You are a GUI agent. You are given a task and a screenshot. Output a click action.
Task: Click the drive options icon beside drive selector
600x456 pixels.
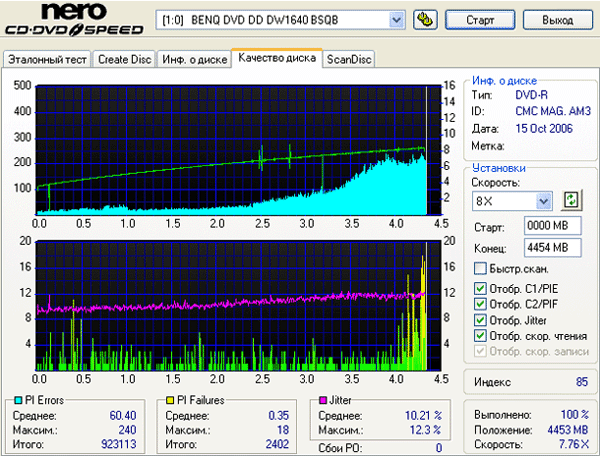point(425,19)
